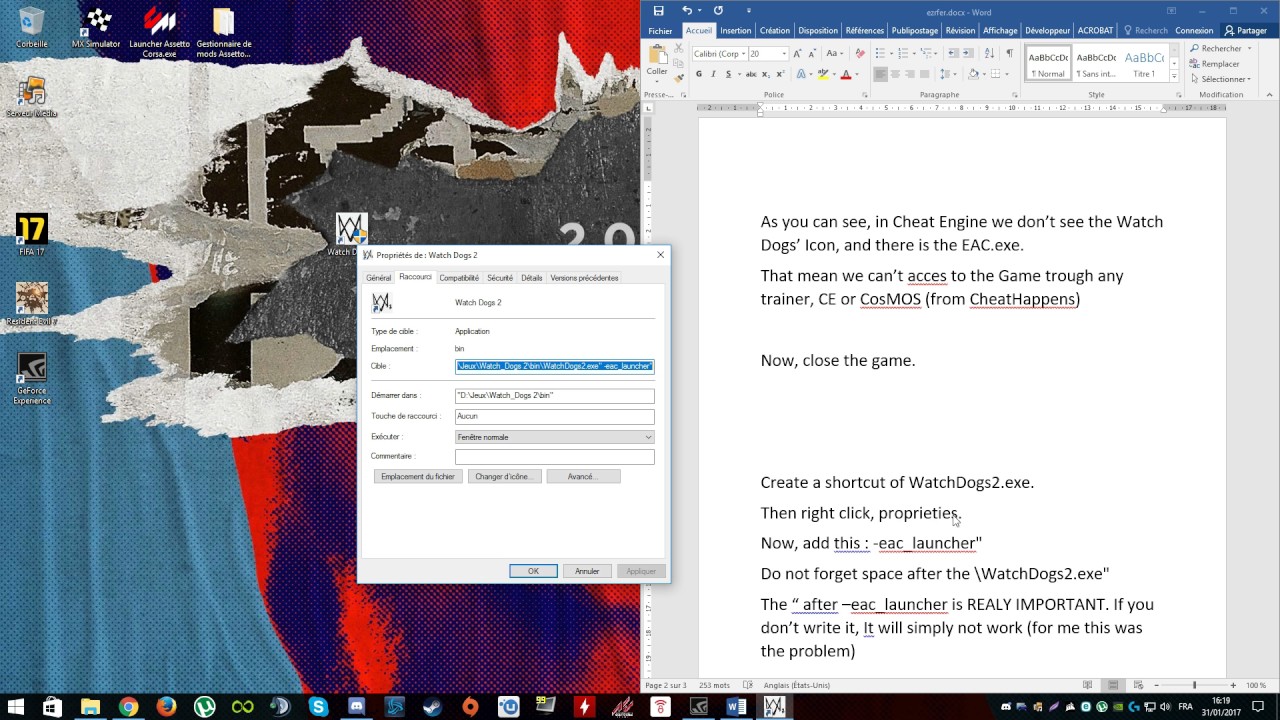This screenshot has width=1280, height=720.
Task: Open Compatibilité tab in properties
Action: [x=459, y=278]
